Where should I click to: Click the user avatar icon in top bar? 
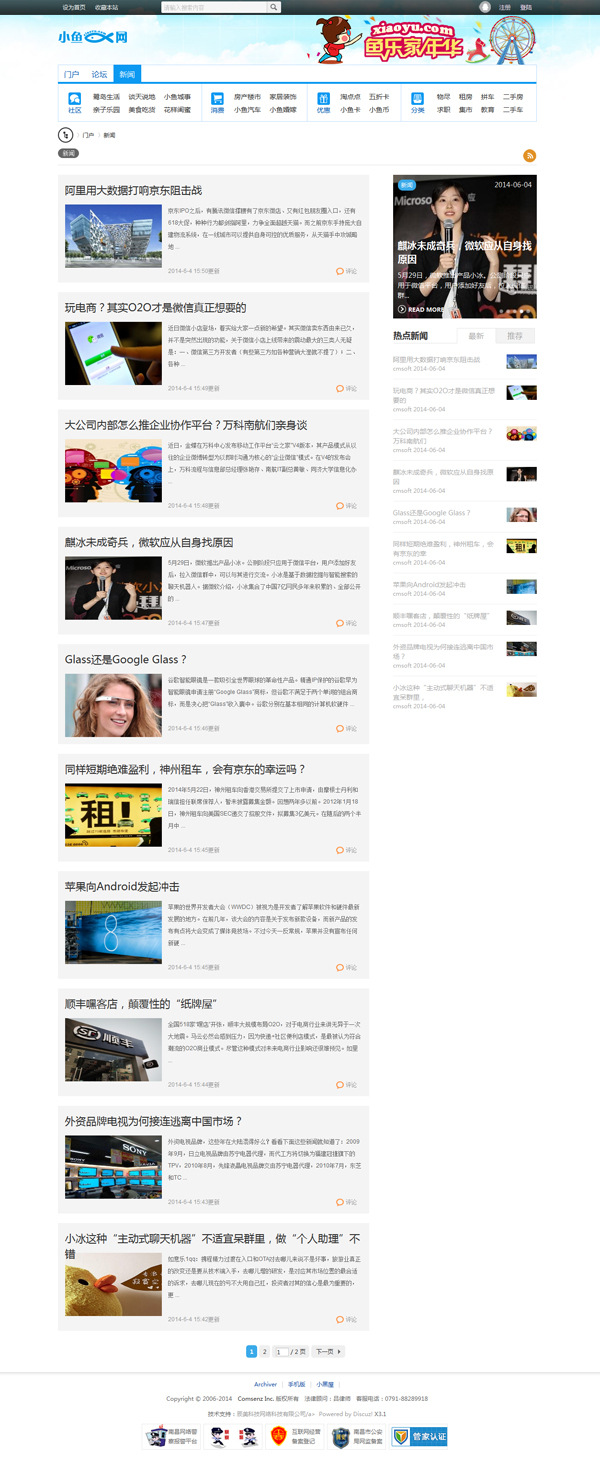tap(485, 7)
